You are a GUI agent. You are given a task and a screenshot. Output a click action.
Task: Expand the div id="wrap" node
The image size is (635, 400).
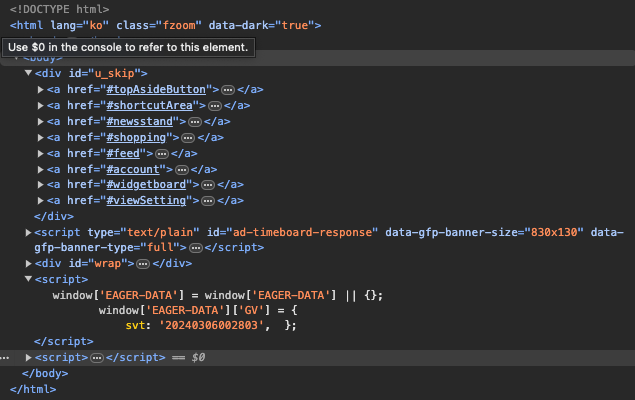28,264
